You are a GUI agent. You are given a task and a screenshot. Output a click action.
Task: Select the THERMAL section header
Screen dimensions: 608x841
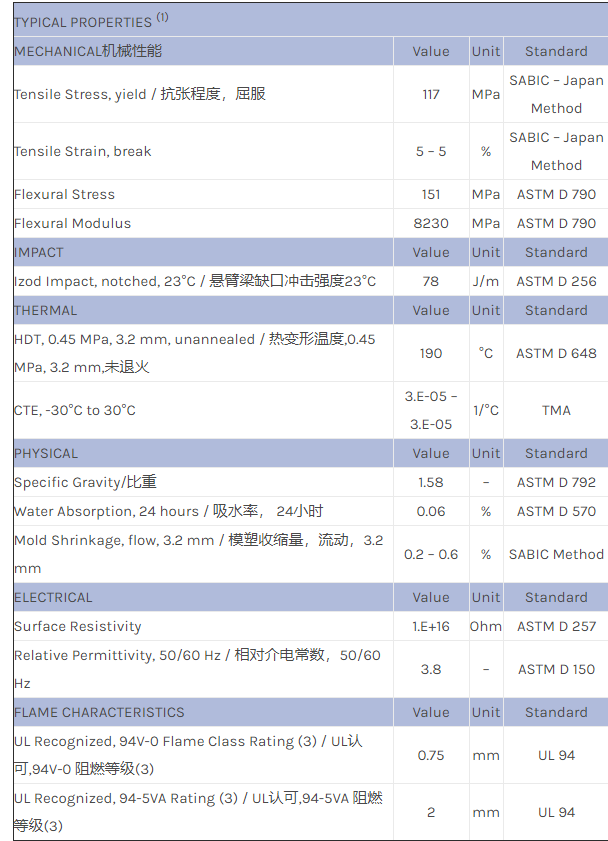tap(45, 310)
